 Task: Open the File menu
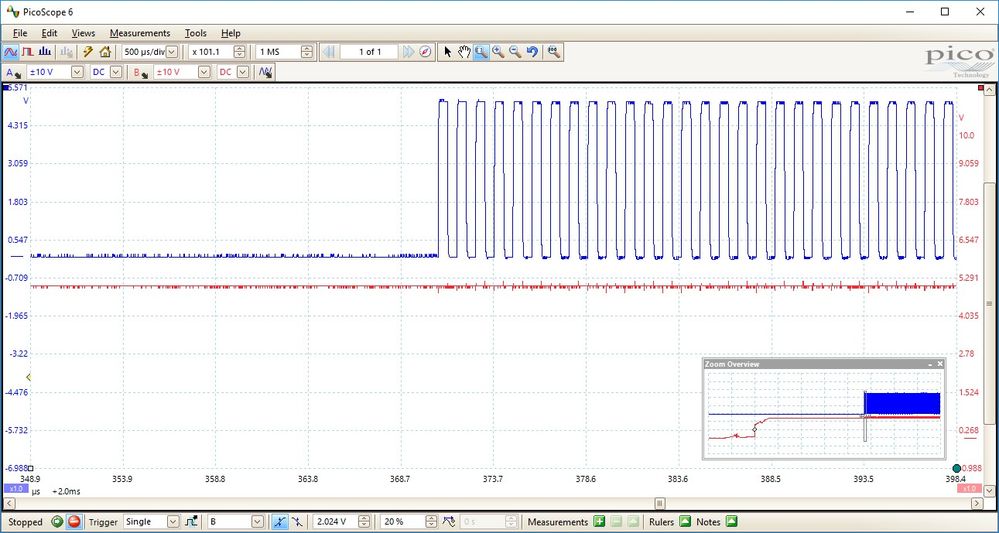click(20, 33)
